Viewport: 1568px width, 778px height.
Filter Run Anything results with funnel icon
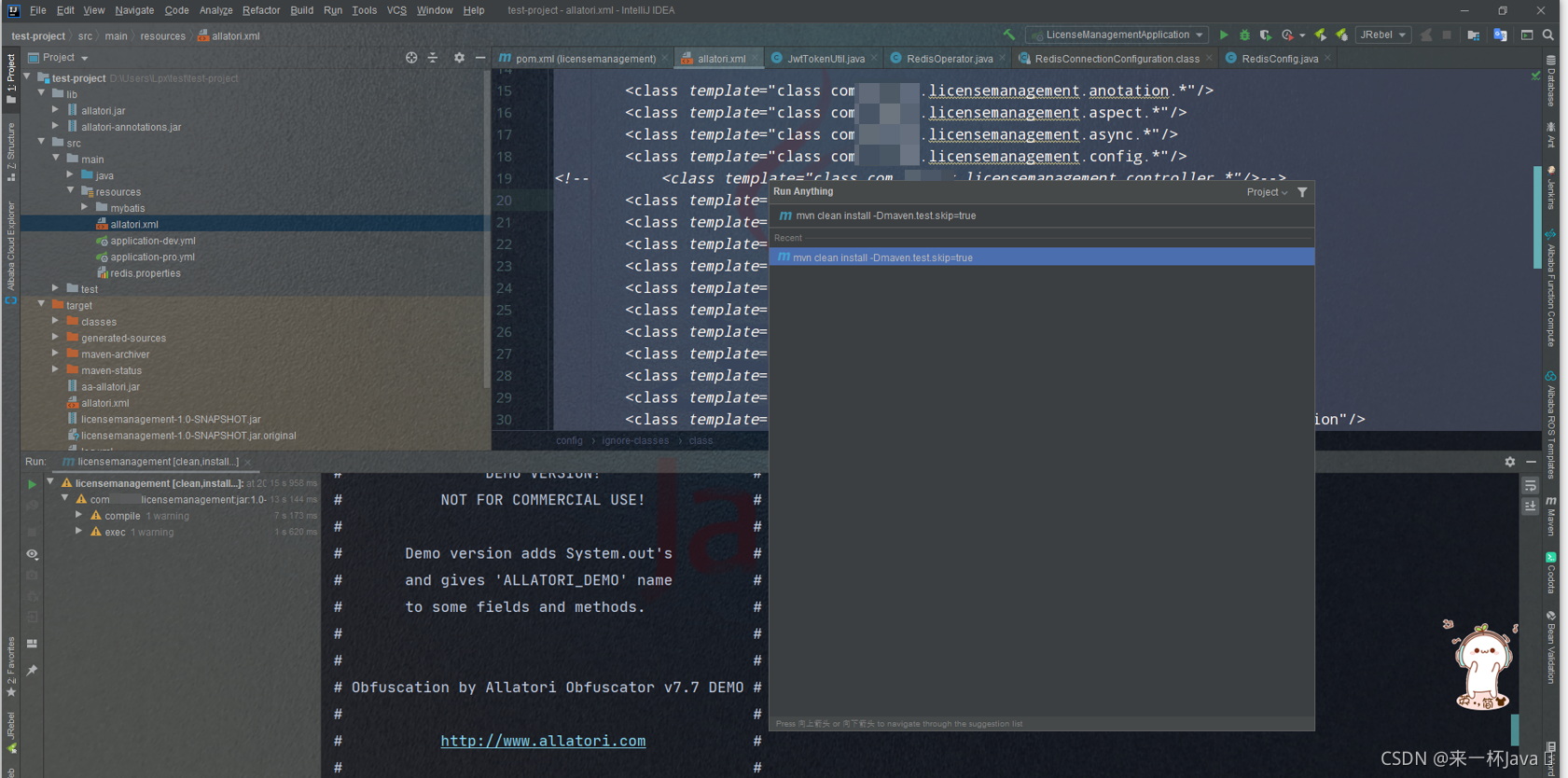point(1302,192)
